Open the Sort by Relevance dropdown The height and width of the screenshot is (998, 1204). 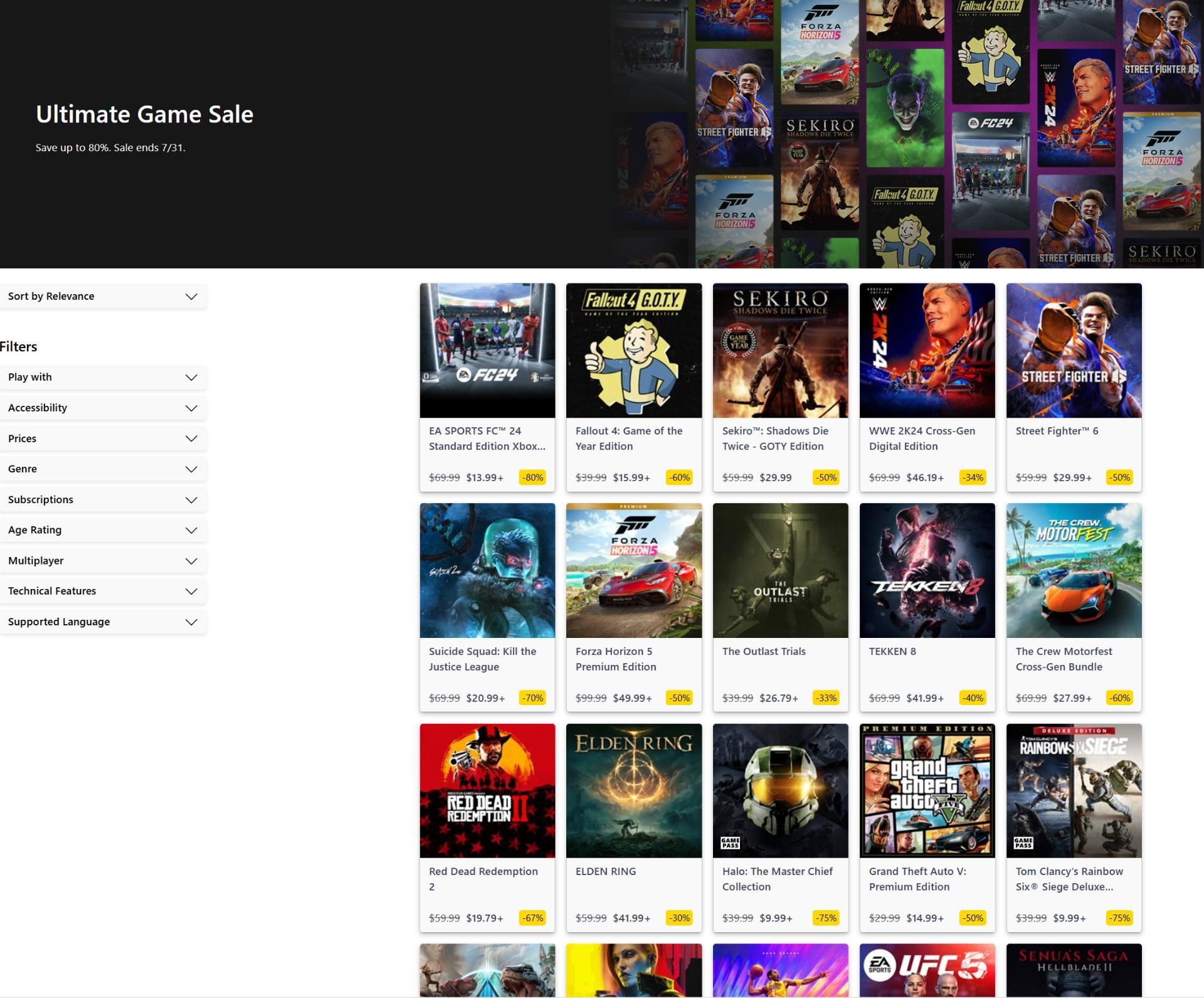pos(103,296)
